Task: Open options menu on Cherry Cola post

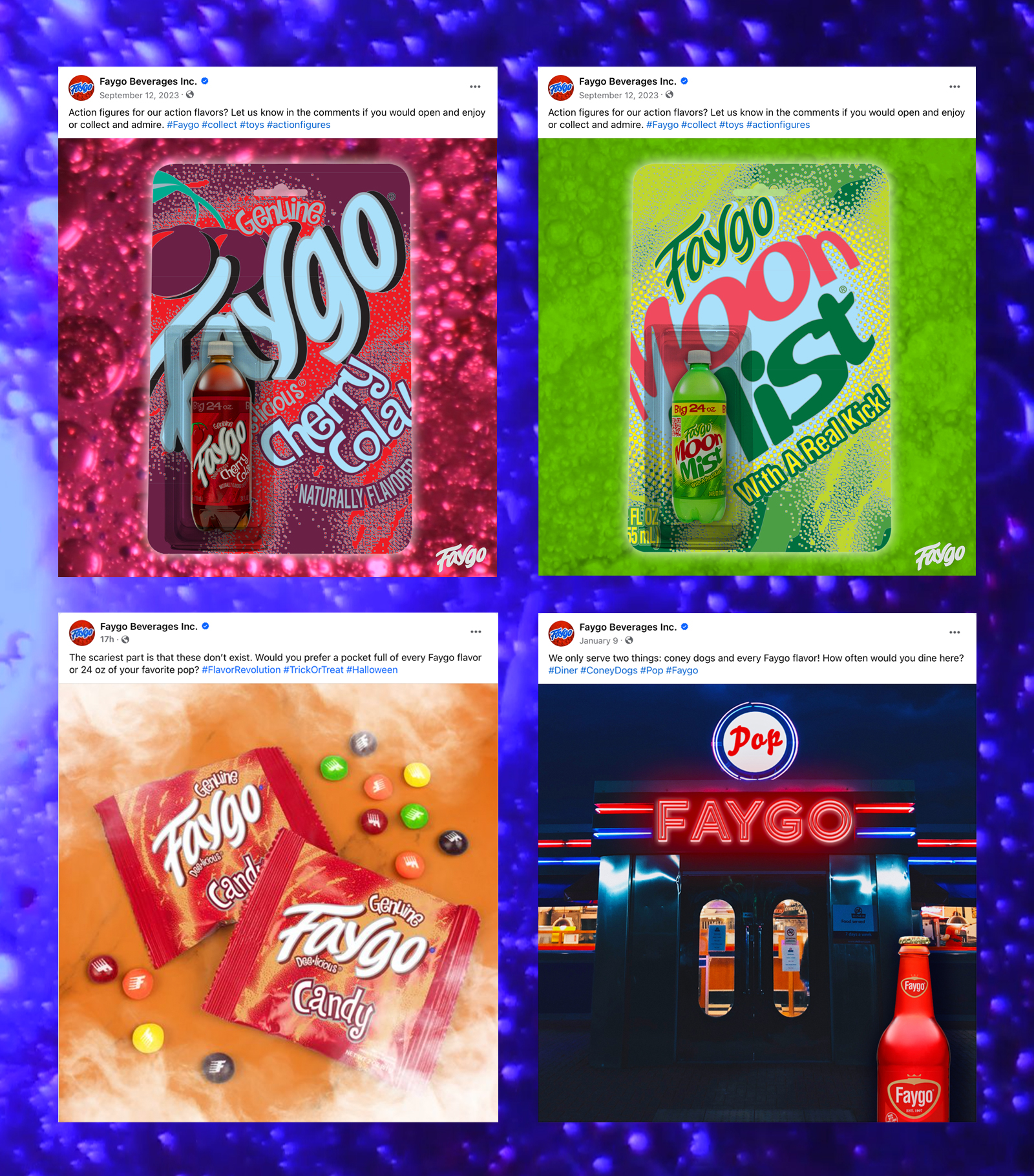Action: (475, 87)
